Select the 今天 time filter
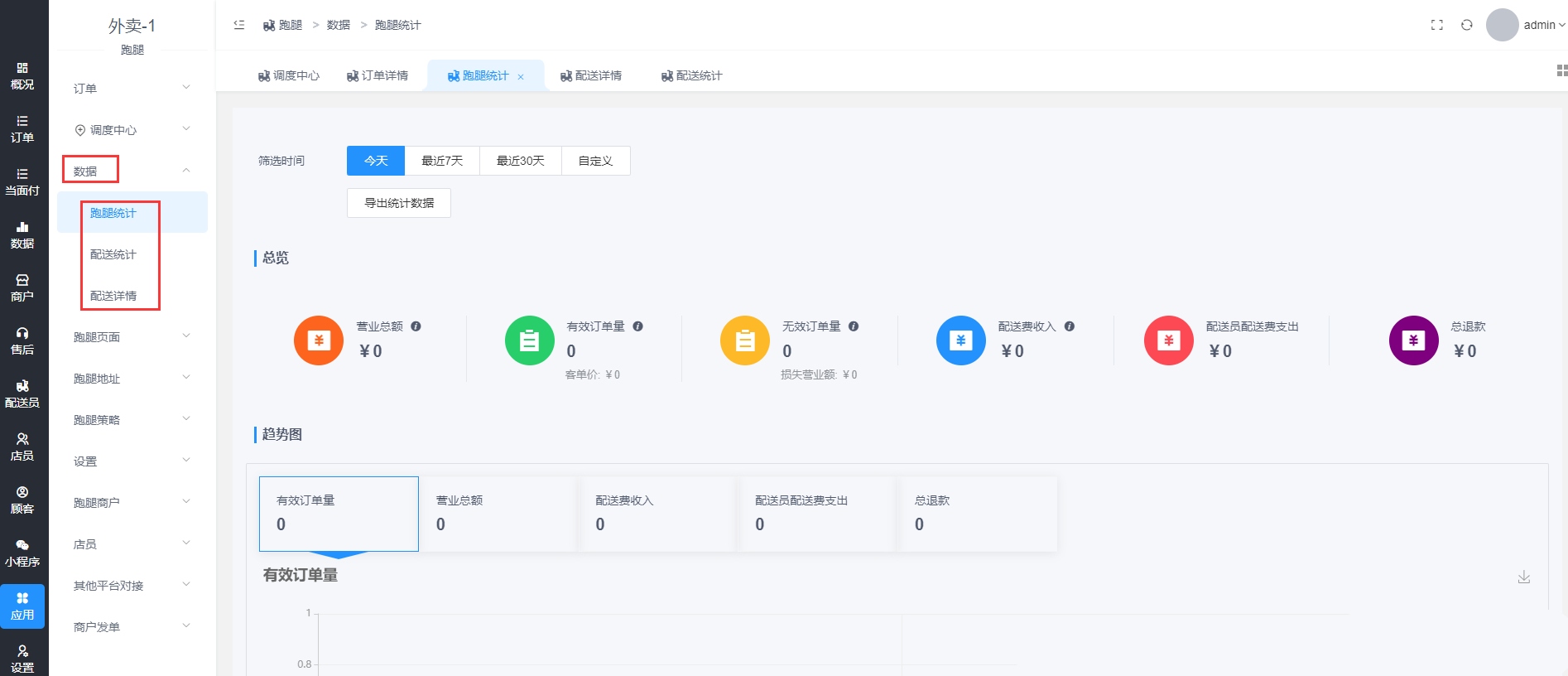This screenshot has height=676, width=1568. [x=376, y=161]
